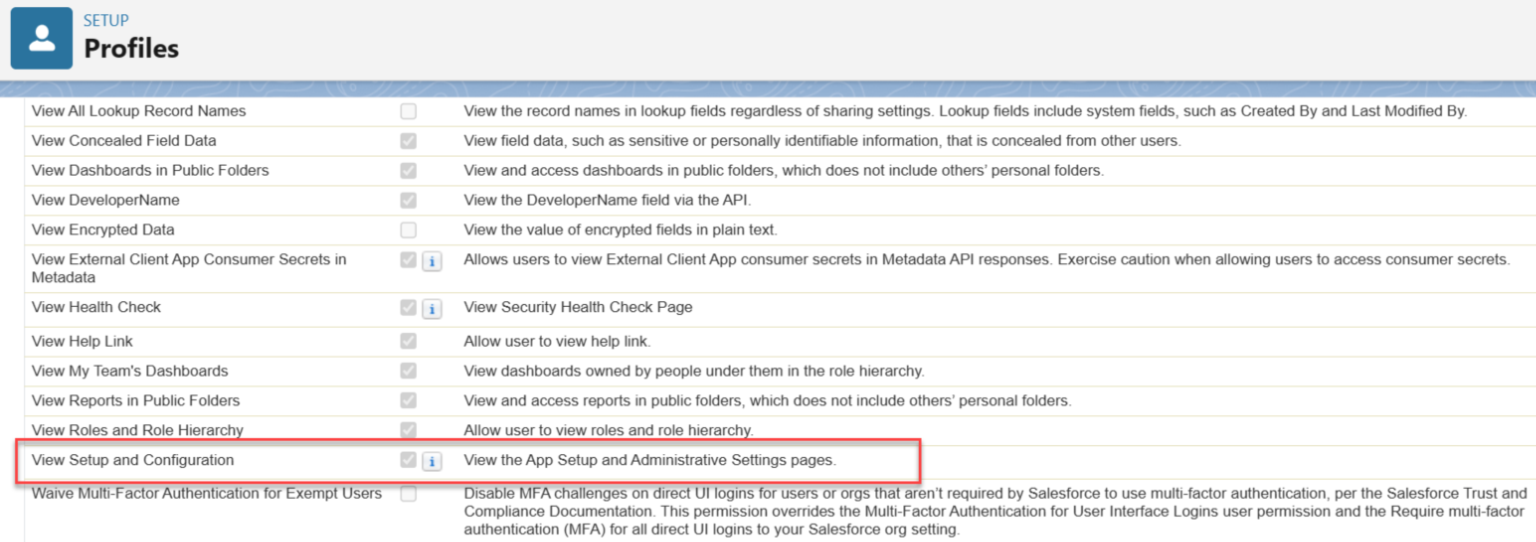Click description about accessing reports in public folders

767,401
